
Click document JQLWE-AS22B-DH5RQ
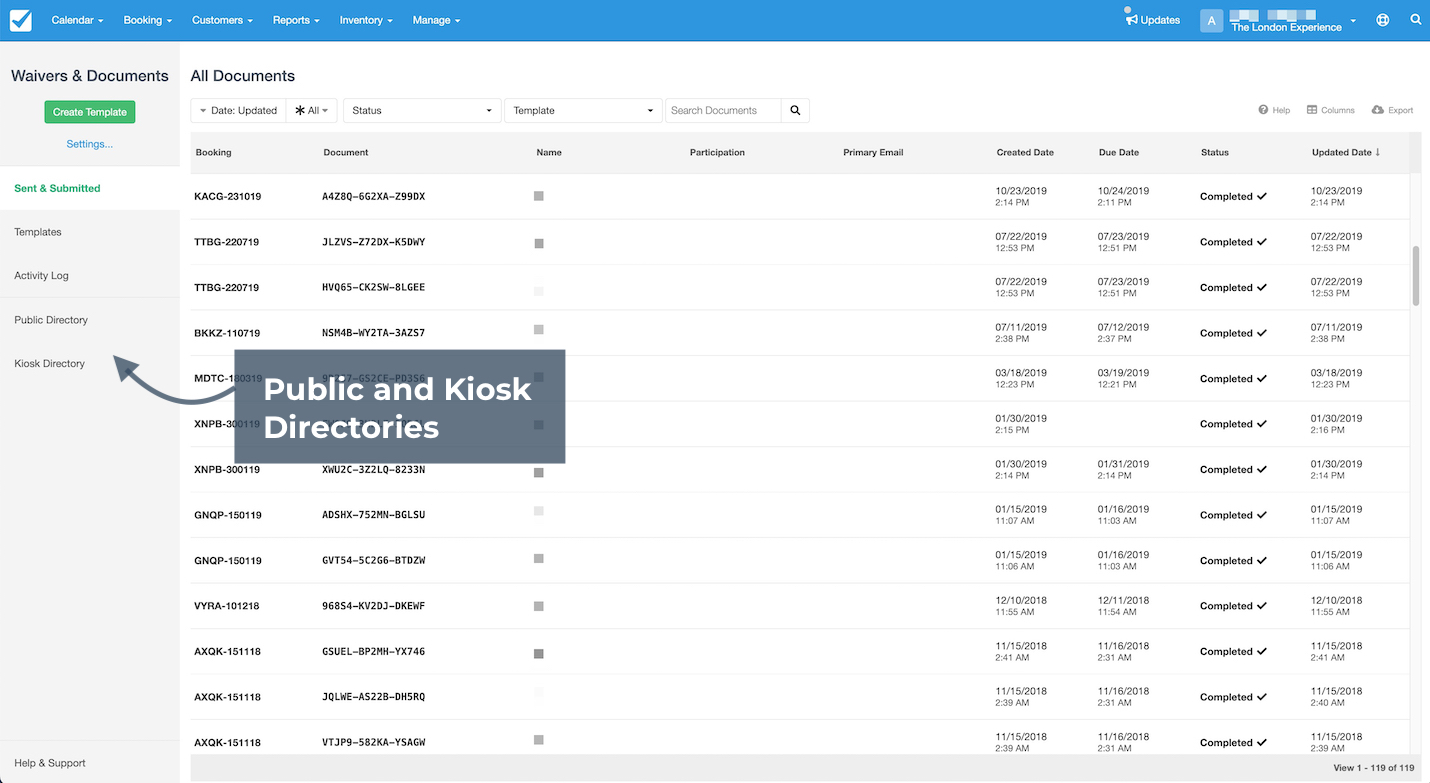tap(373, 697)
